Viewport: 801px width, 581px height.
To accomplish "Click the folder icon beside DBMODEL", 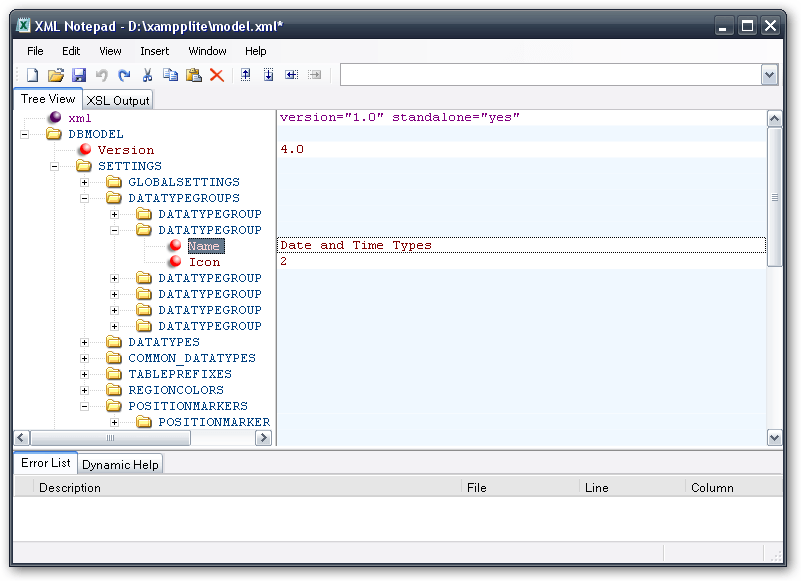I will point(54,134).
